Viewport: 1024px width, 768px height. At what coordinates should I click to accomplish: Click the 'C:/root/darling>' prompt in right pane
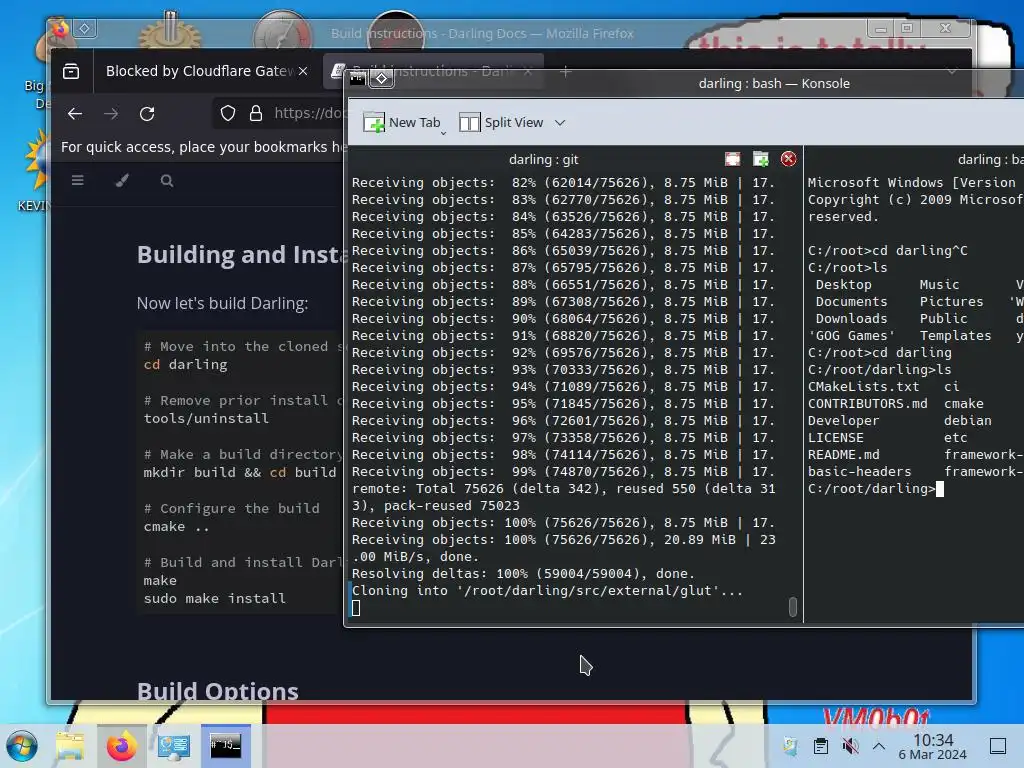pos(871,488)
